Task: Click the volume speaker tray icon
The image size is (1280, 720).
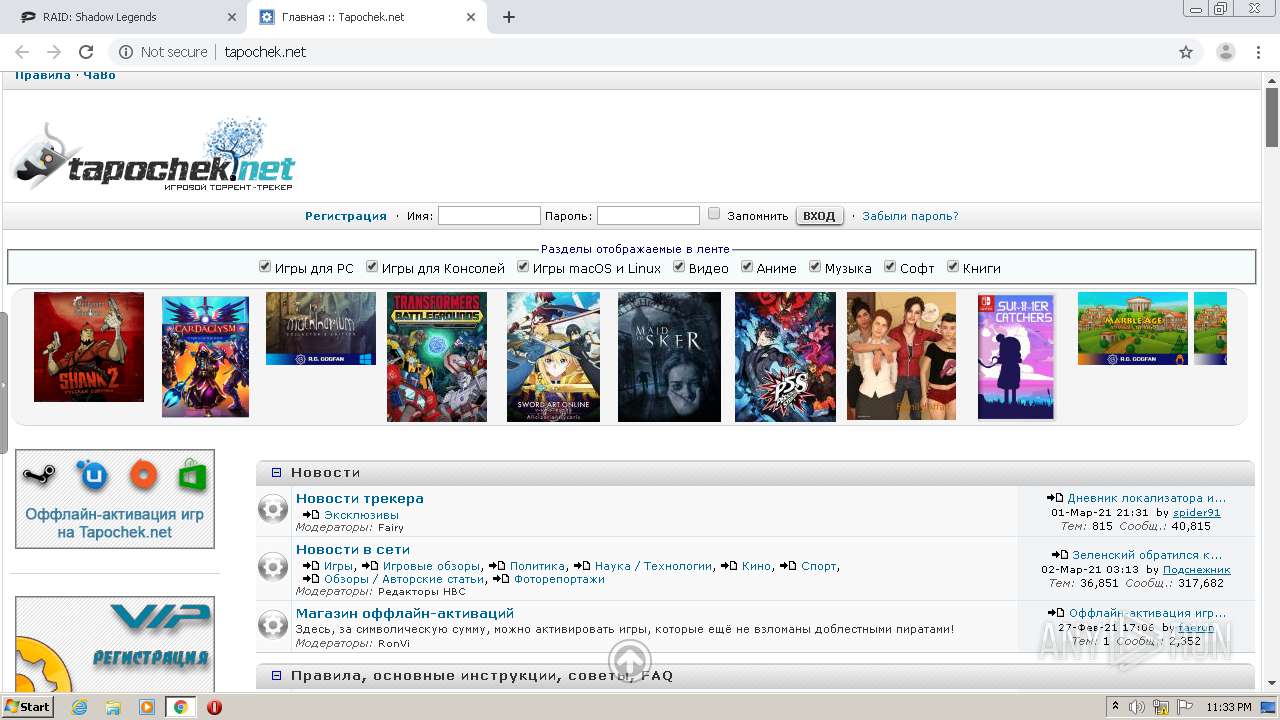Action: 1137,707
